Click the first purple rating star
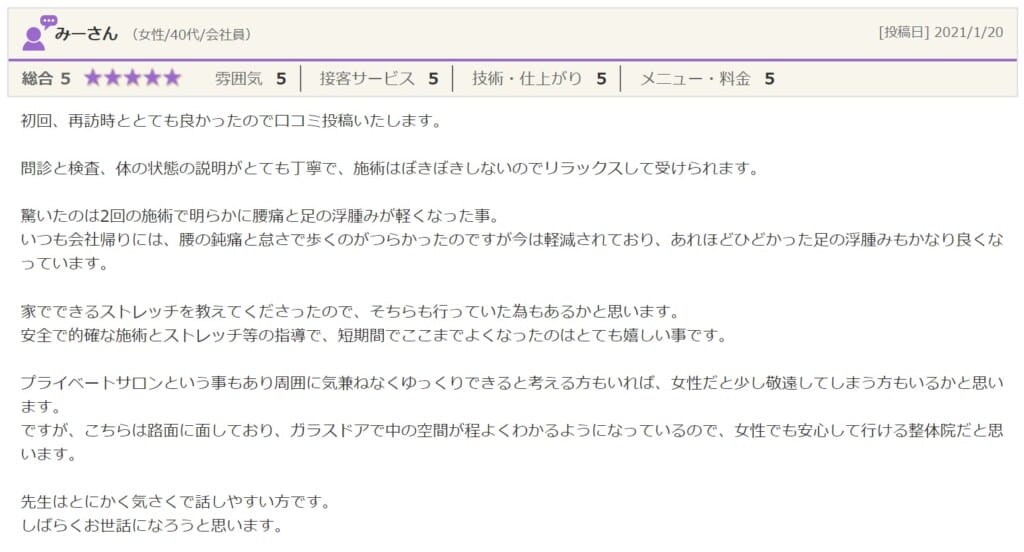This screenshot has height=552, width=1024. coord(93,78)
